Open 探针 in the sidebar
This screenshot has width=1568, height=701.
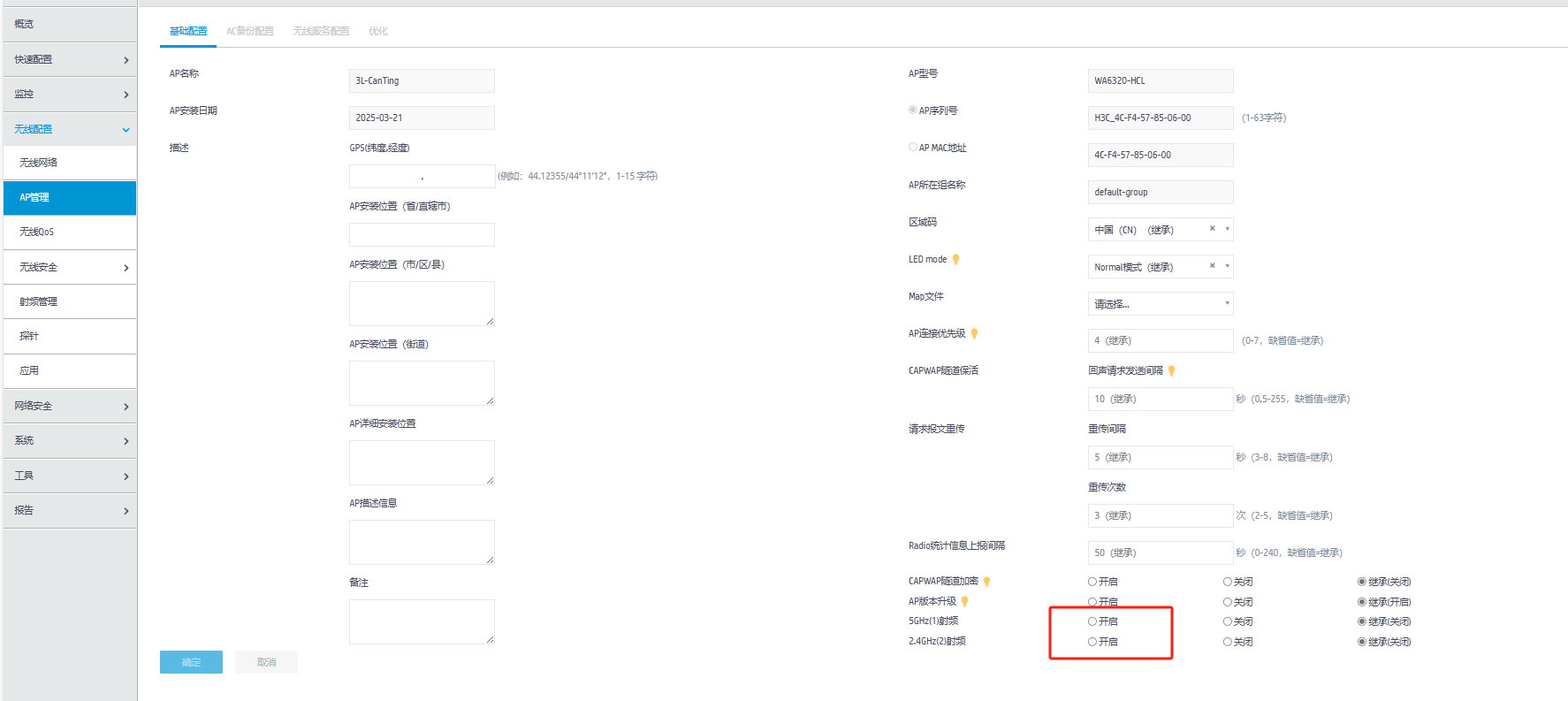[70, 336]
